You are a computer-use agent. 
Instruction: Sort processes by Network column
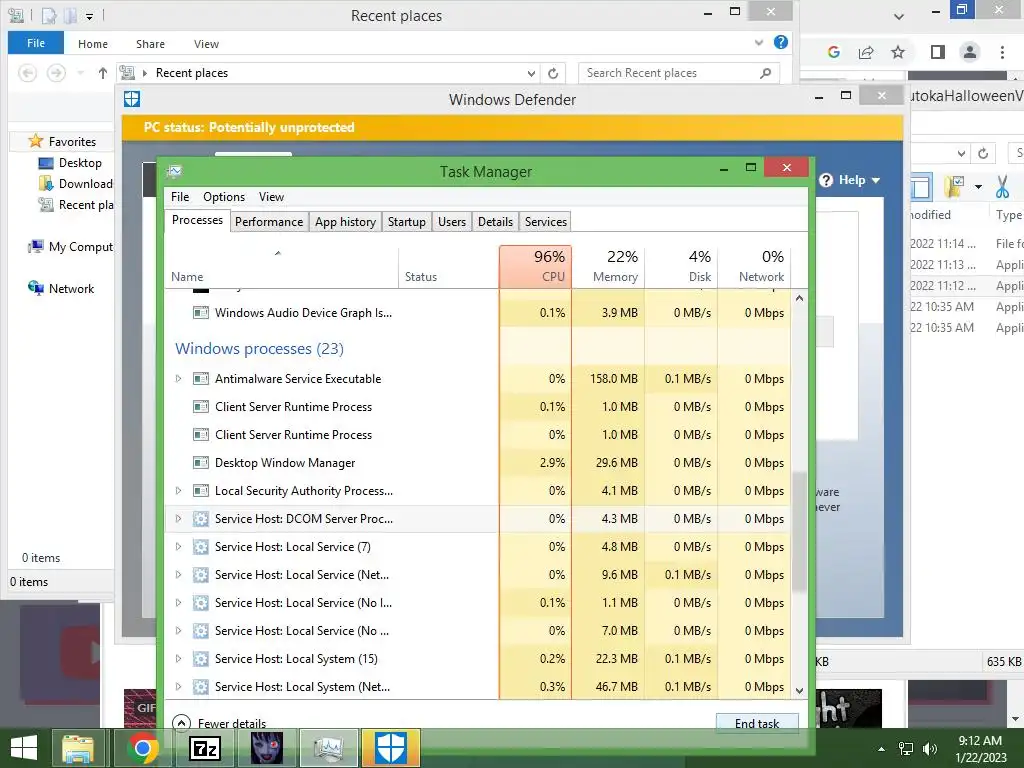tap(754, 266)
